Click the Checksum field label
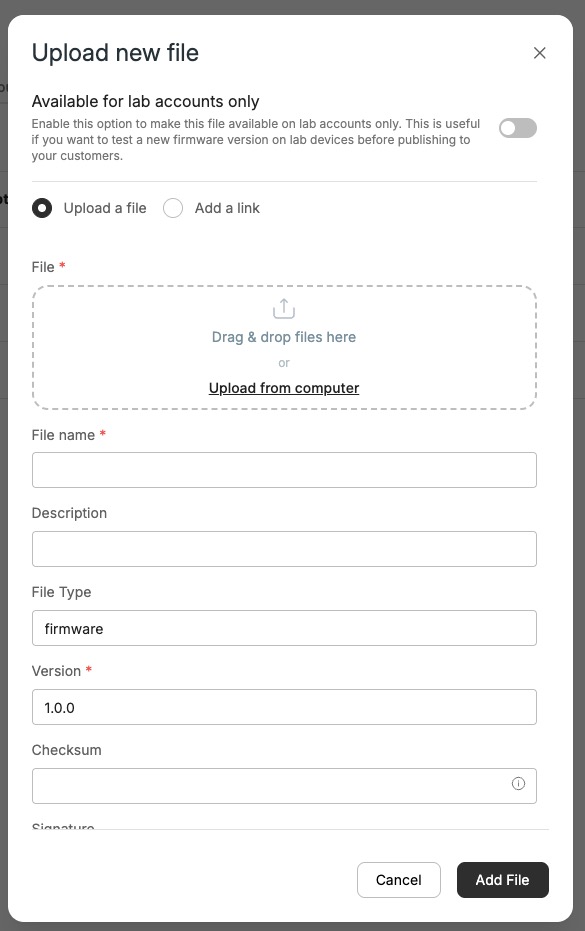The image size is (585, 931). click(x=67, y=750)
